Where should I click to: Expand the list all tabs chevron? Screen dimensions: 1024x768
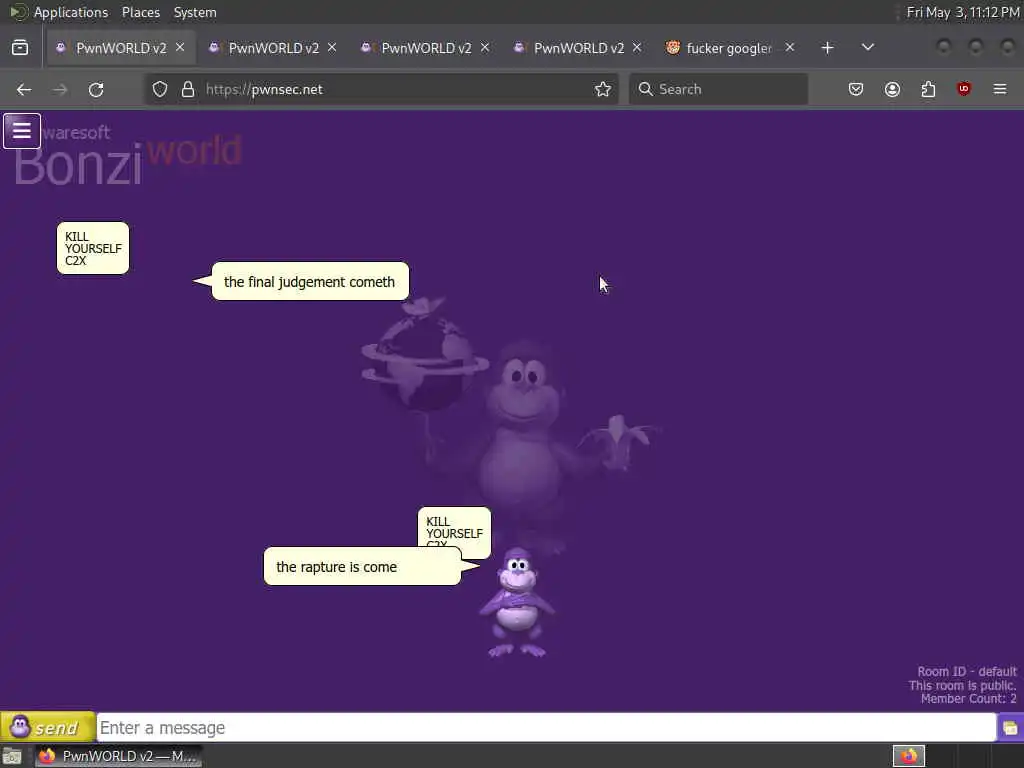[867, 48]
